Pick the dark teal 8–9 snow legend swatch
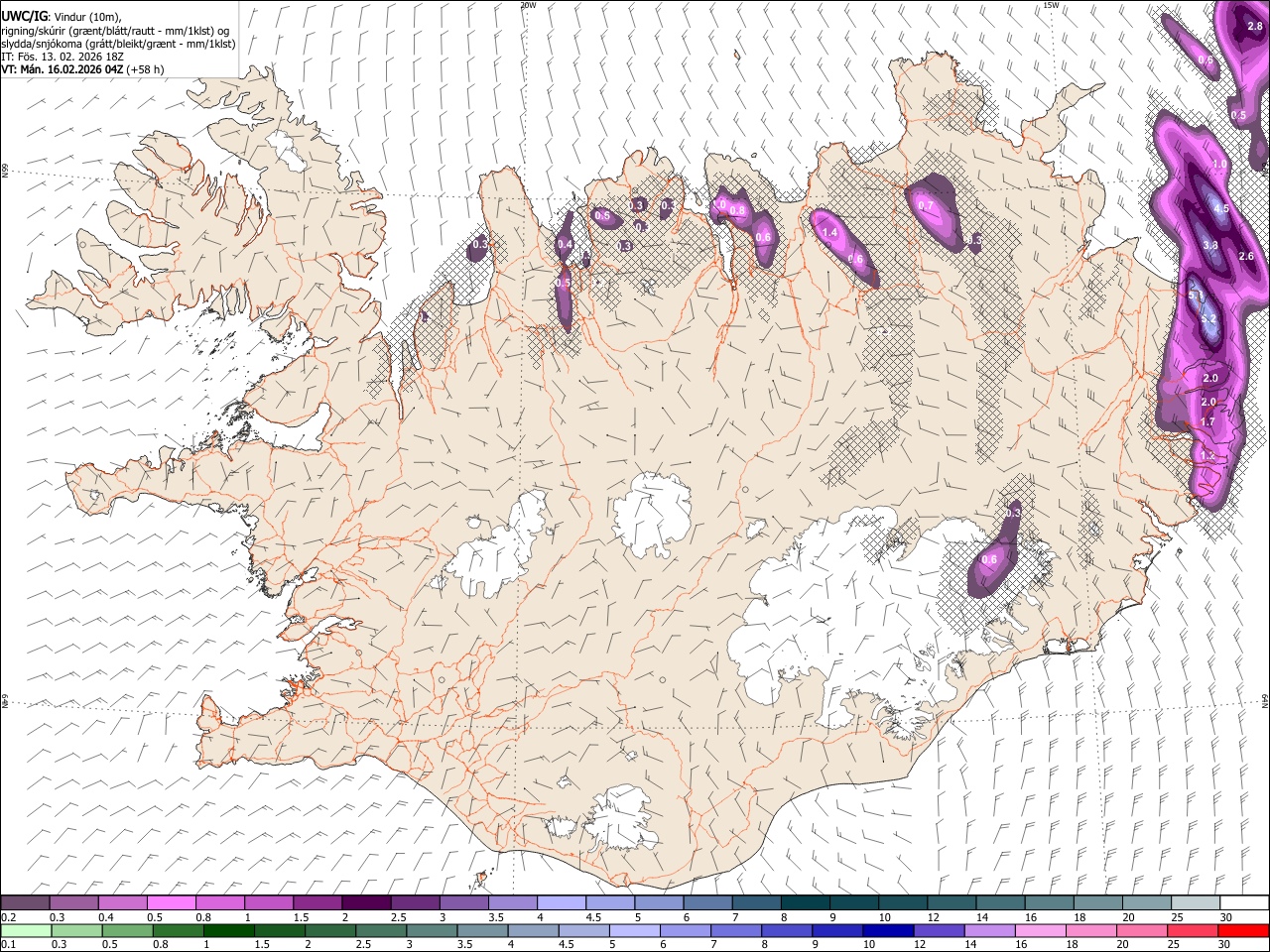This screenshot has height=952, width=1270. coord(806,903)
